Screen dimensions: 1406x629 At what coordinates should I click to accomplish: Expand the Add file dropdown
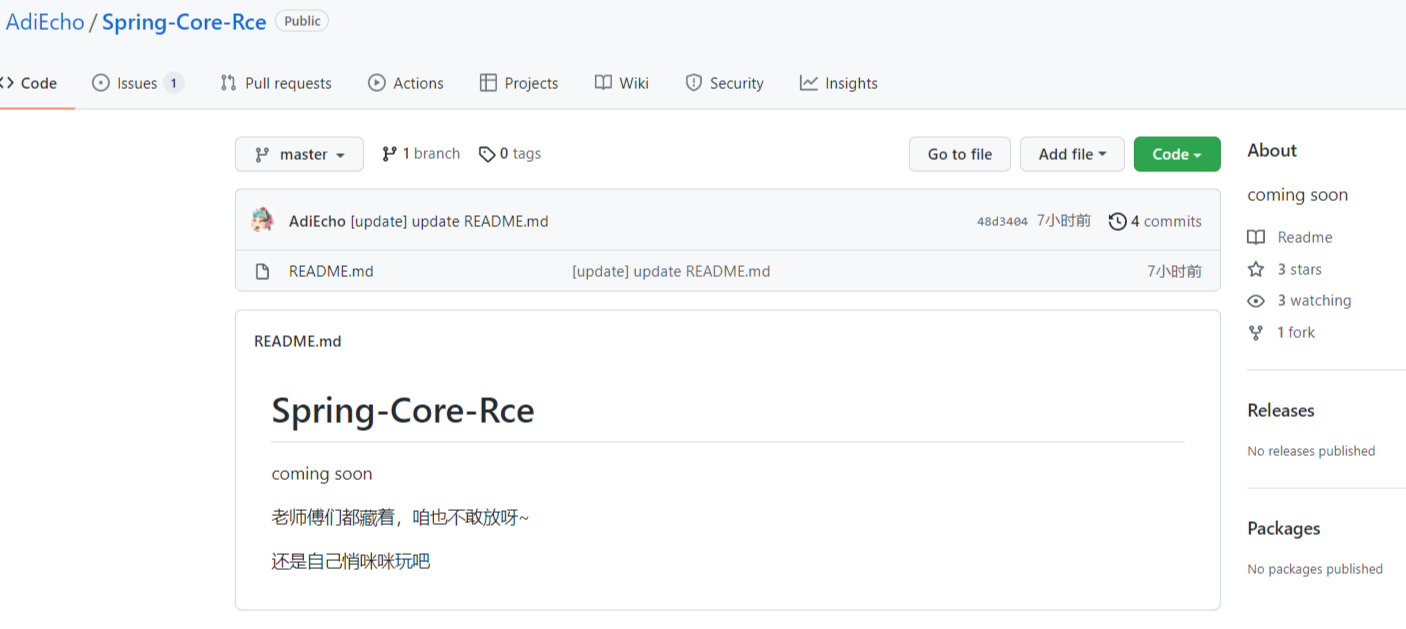point(1072,154)
